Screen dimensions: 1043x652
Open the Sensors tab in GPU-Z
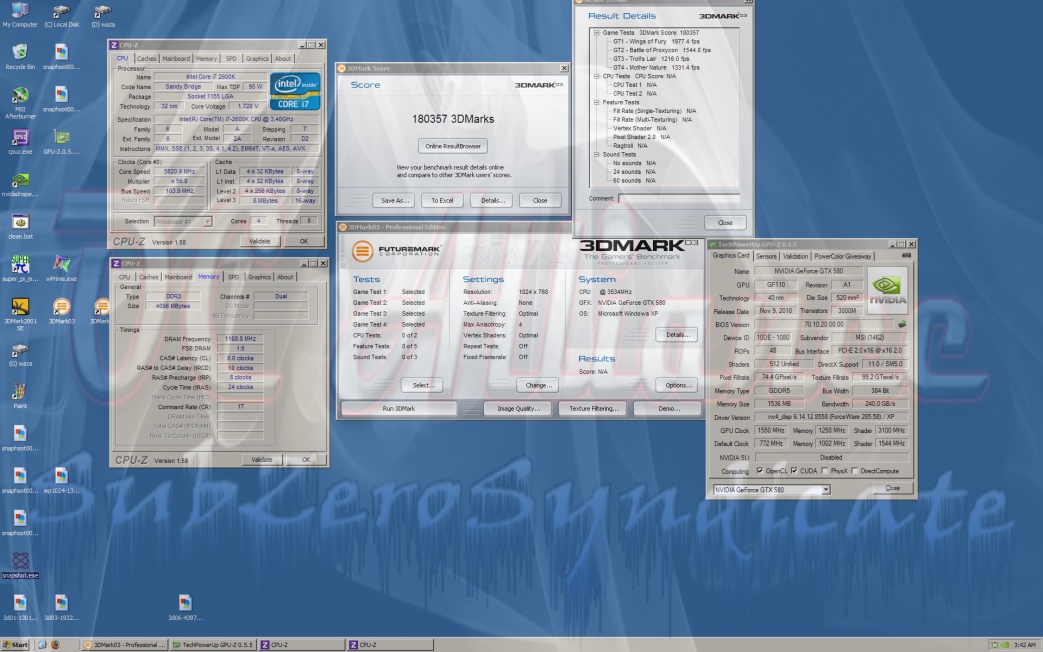[766, 256]
